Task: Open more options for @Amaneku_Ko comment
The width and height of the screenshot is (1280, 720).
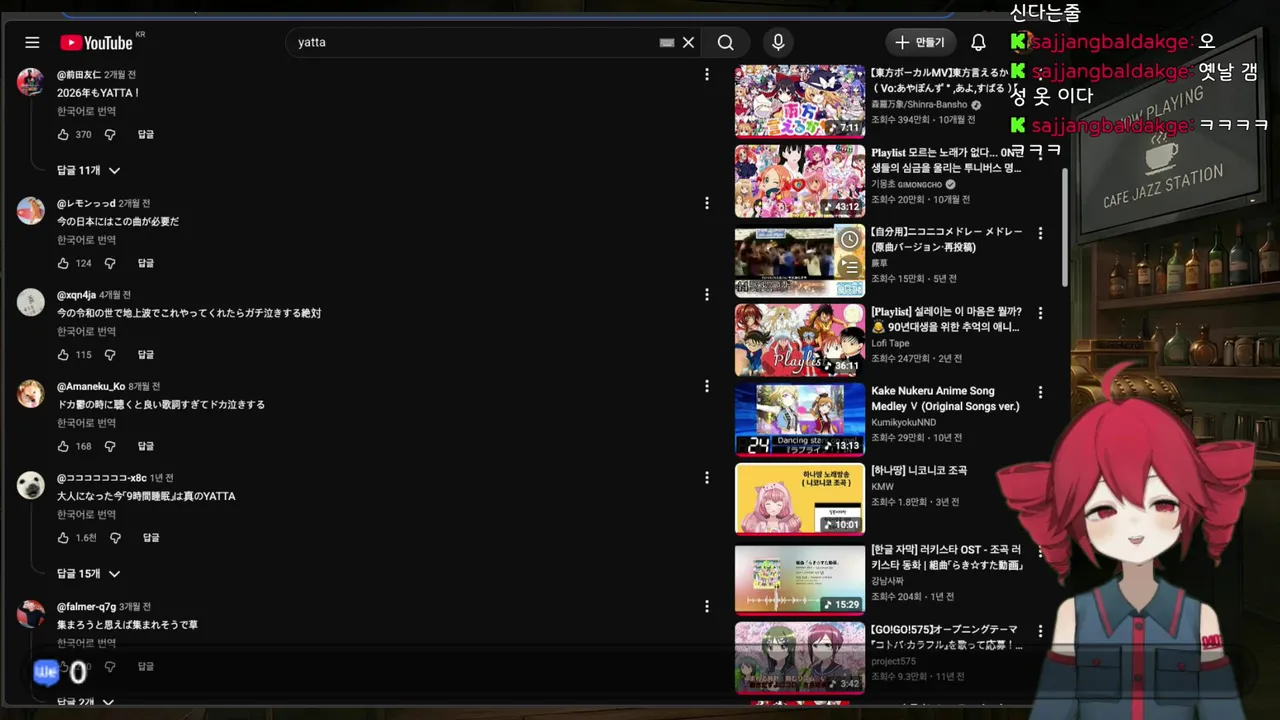Action: click(x=707, y=386)
